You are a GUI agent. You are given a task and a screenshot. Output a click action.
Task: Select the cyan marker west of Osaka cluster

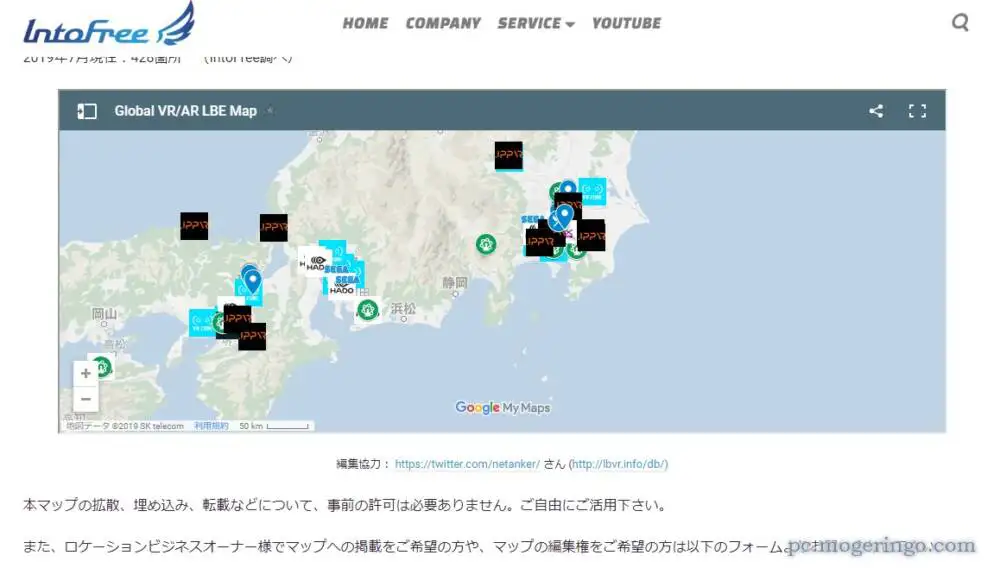(x=202, y=323)
